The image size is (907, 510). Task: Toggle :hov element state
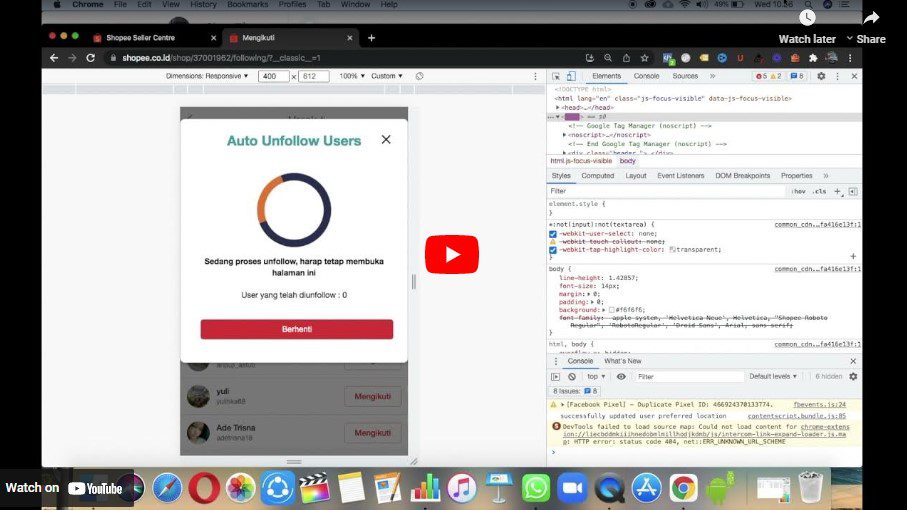799,191
